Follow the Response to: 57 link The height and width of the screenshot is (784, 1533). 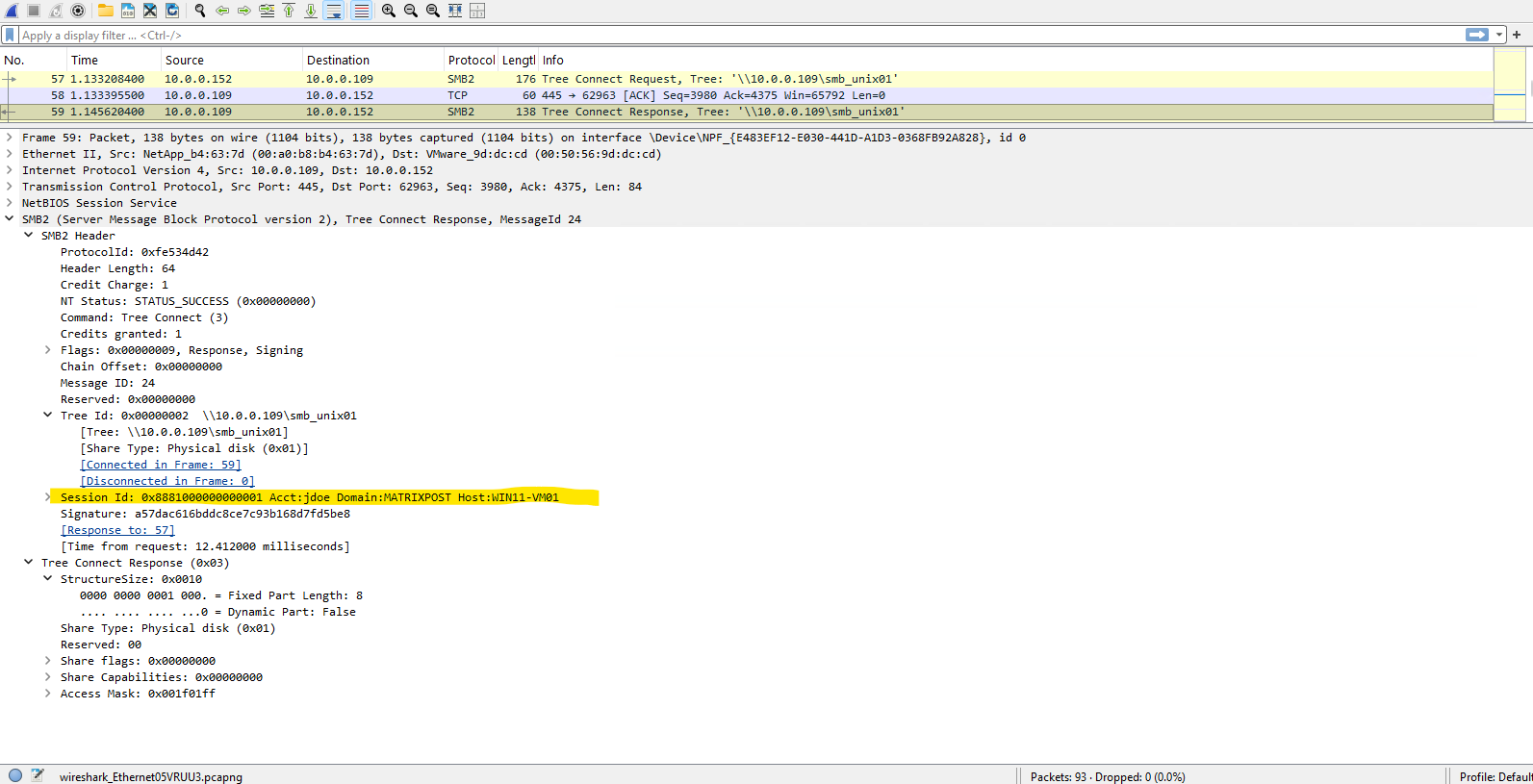pos(117,530)
